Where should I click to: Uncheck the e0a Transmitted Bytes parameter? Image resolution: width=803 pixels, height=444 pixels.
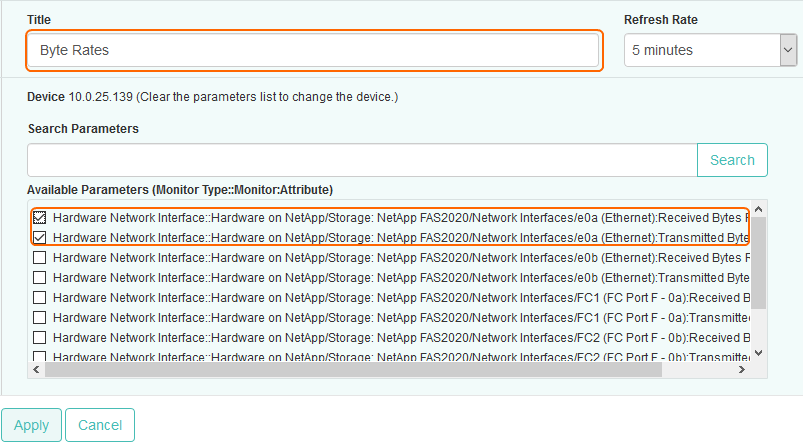39,237
